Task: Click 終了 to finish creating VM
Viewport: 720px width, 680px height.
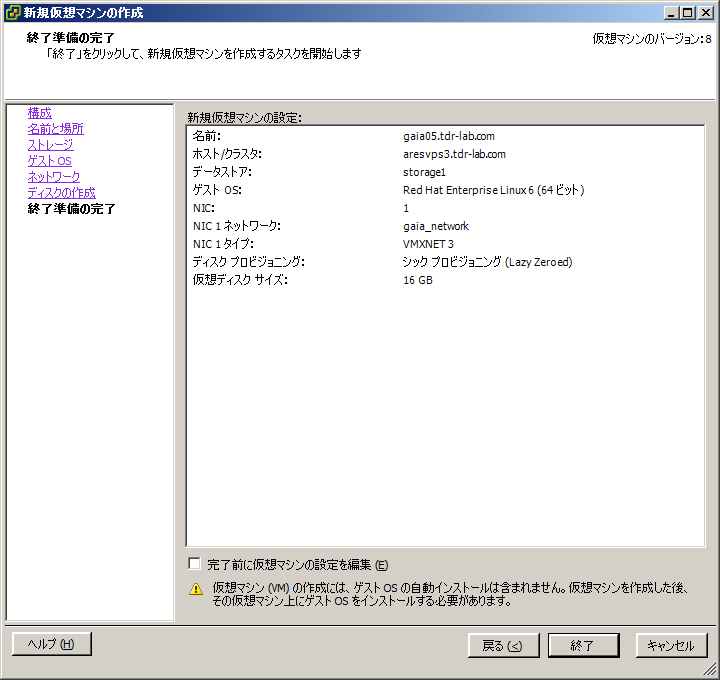Action: pos(583,646)
